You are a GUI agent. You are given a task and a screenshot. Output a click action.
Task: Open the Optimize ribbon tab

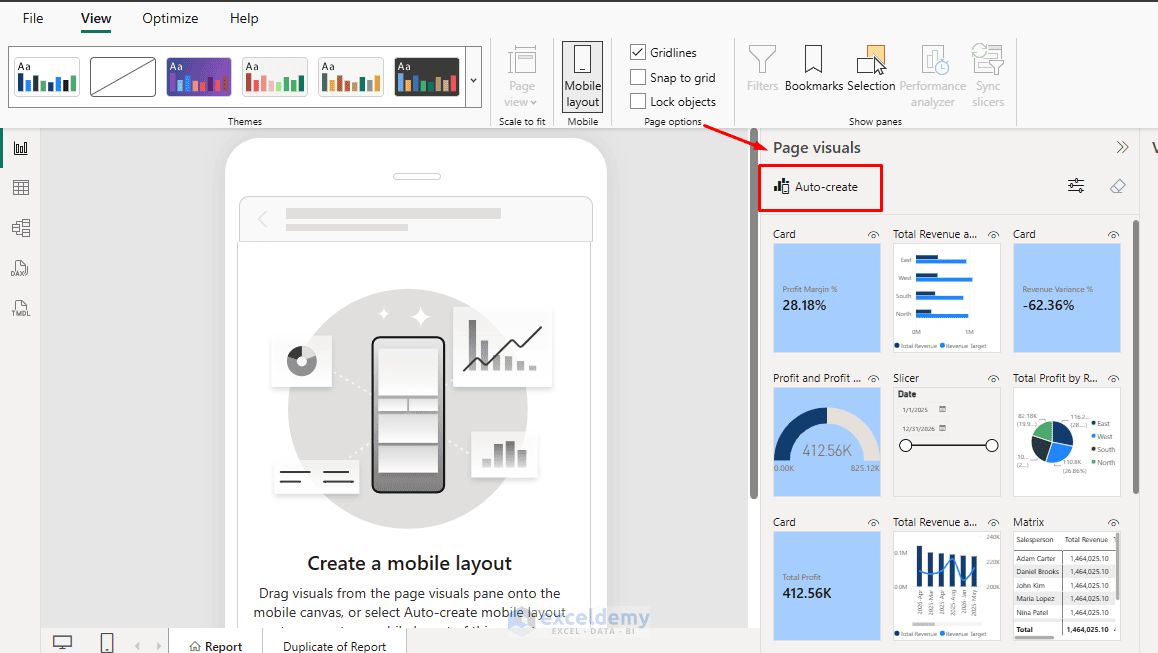point(170,18)
